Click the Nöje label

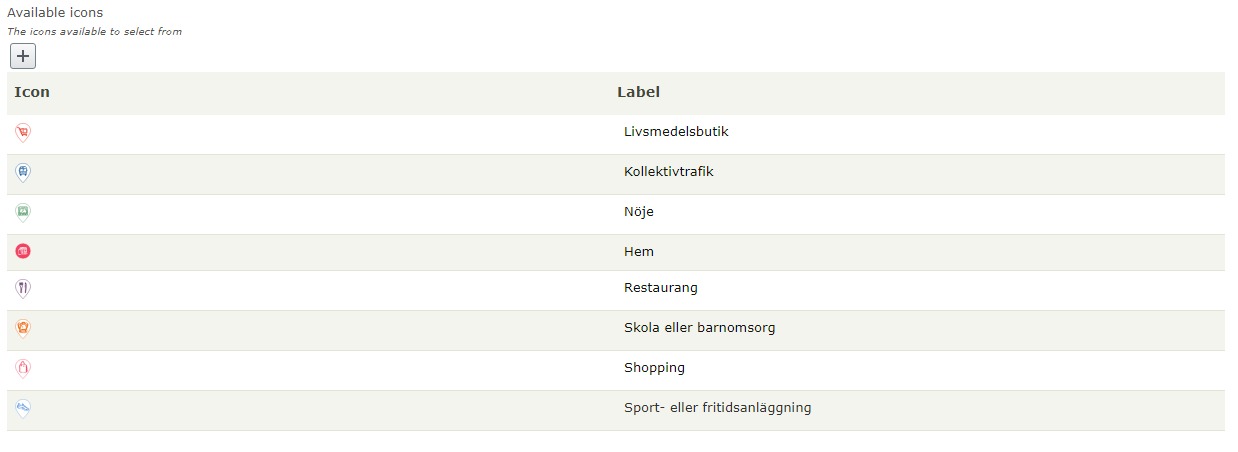point(638,212)
